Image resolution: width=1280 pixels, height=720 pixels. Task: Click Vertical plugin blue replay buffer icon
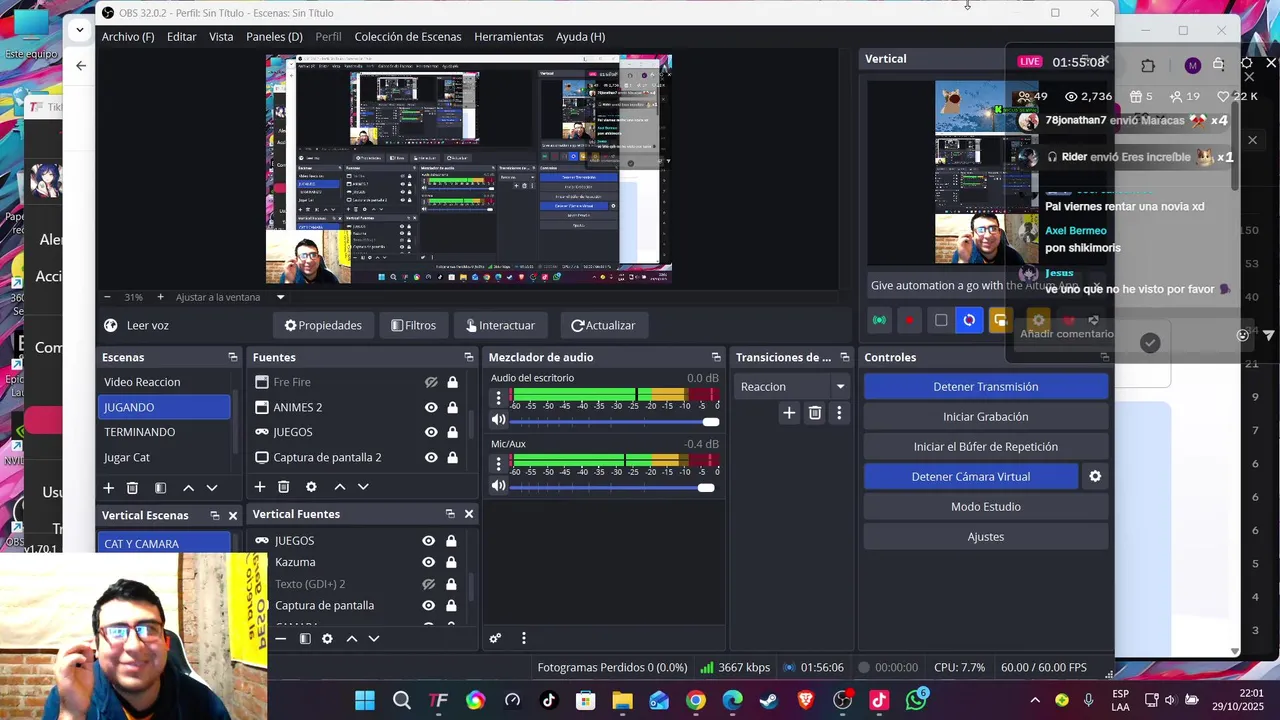(x=969, y=320)
